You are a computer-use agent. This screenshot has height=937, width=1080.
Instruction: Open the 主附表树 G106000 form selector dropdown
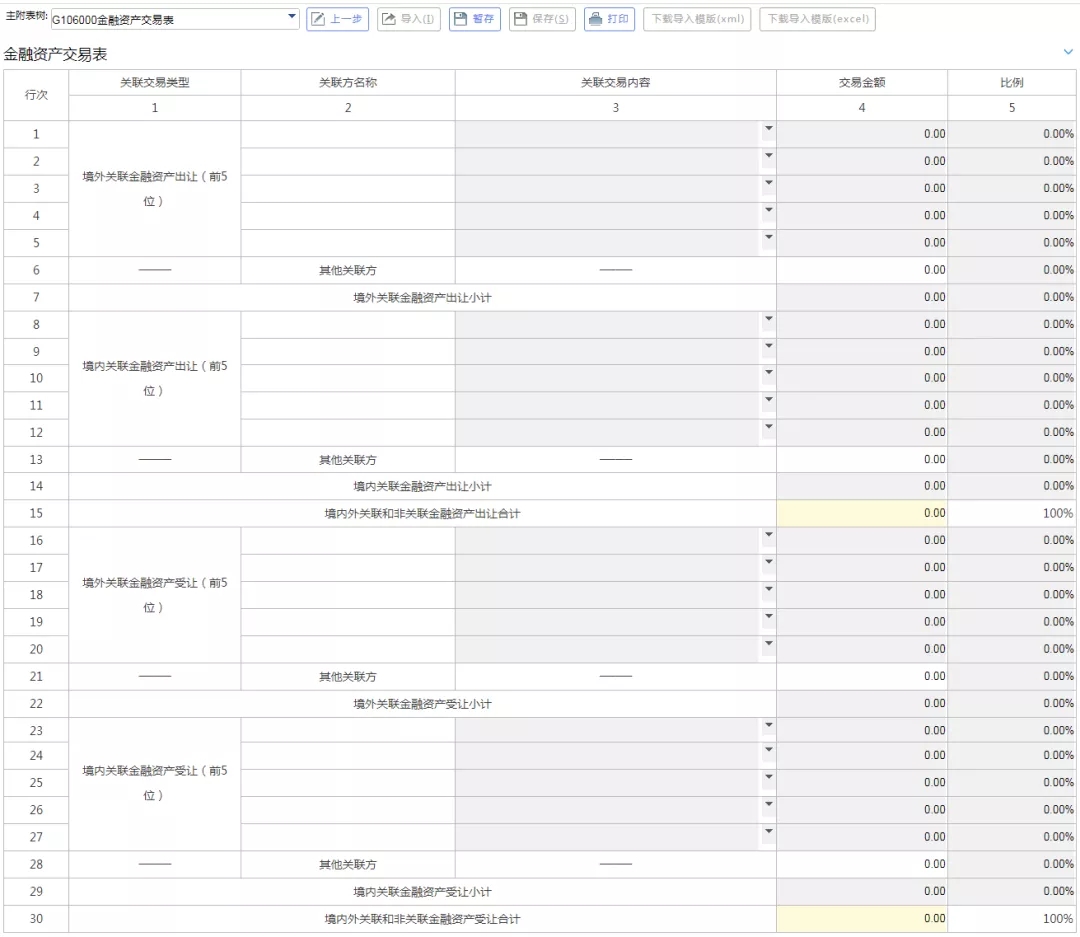tap(292, 18)
